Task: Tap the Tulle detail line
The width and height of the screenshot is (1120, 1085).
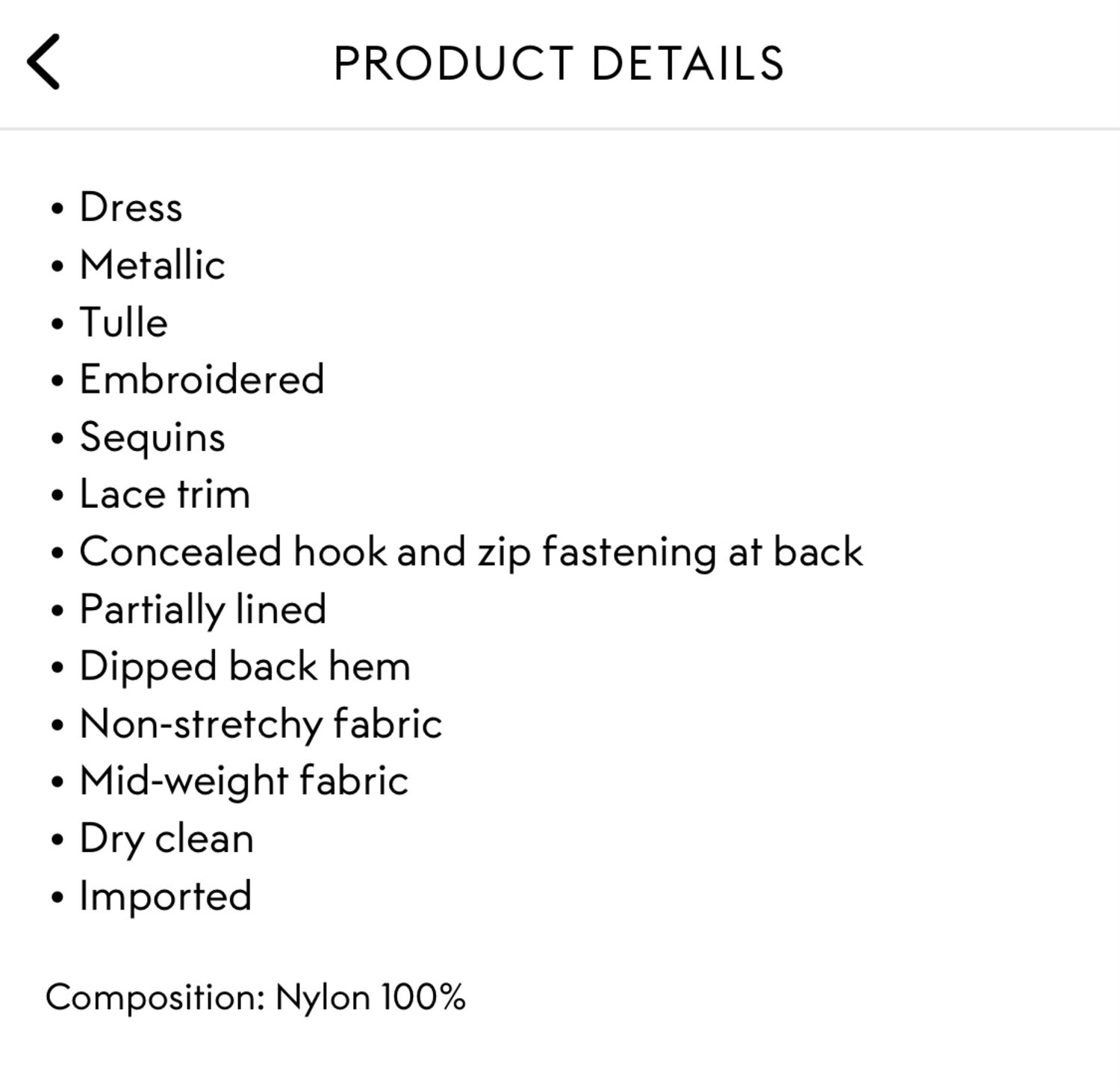Action: 123,322
